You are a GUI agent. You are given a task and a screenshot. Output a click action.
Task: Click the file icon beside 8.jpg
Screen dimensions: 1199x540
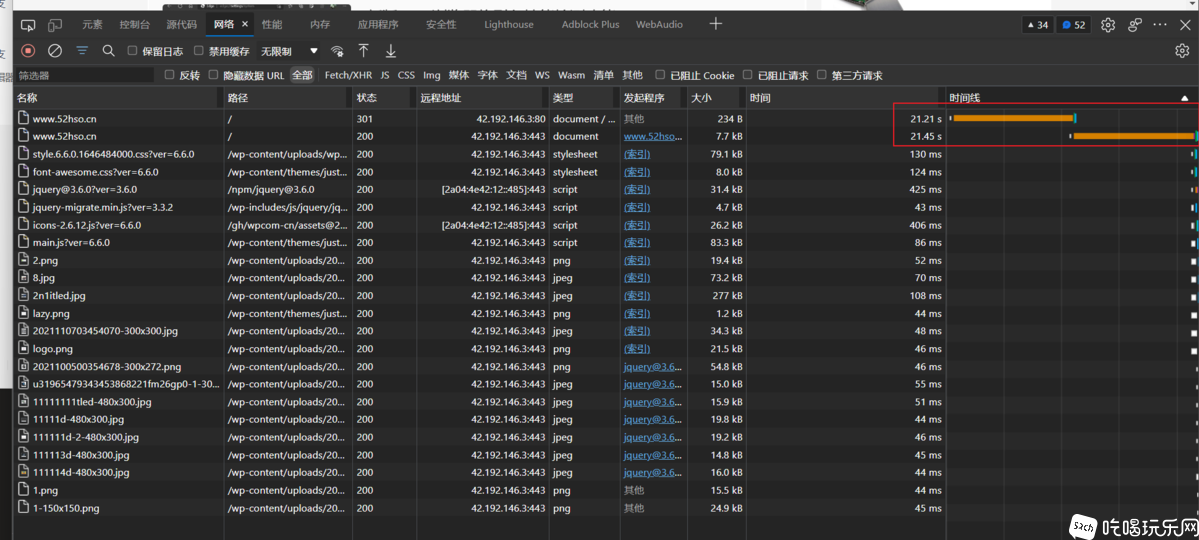[x=23, y=278]
